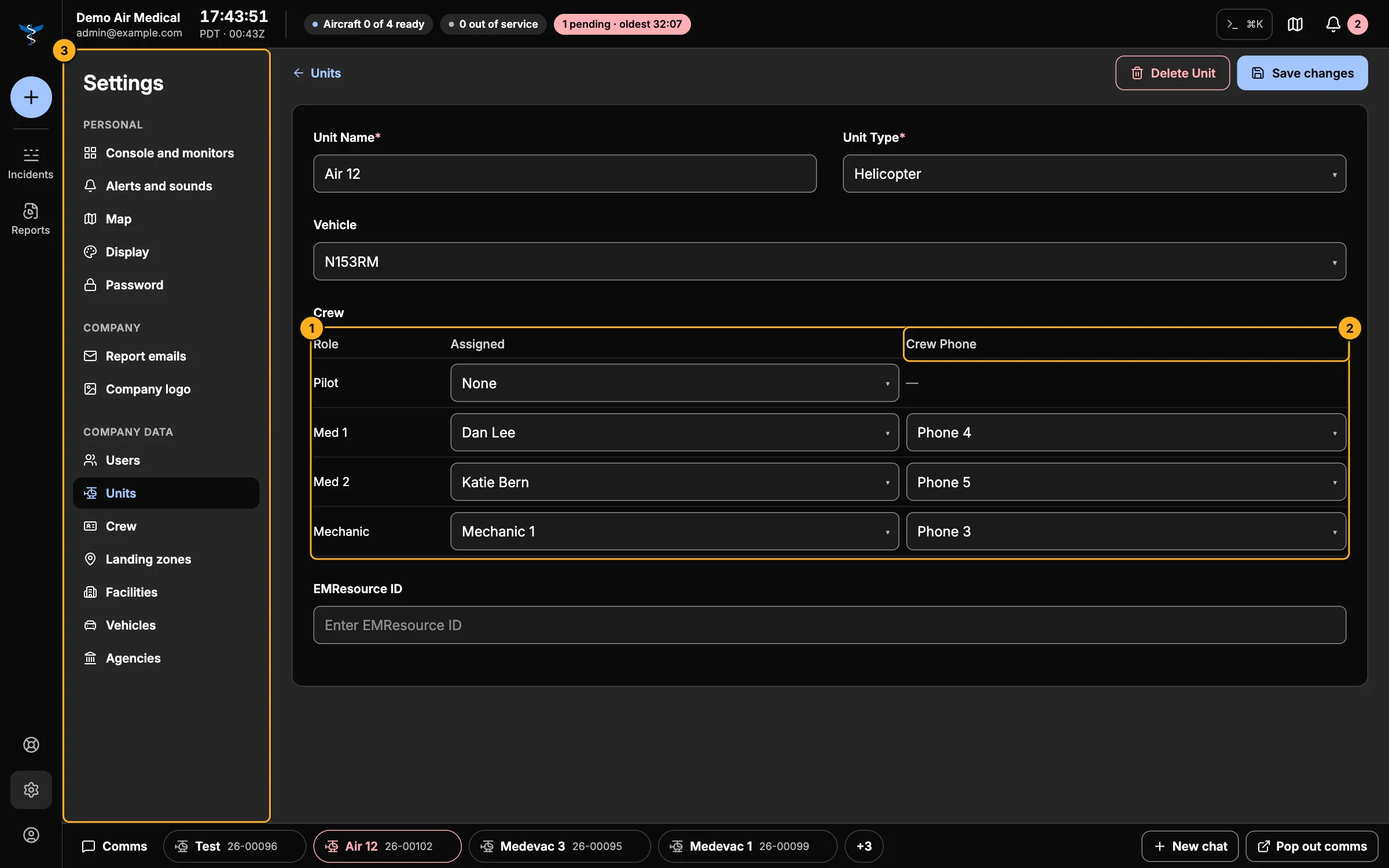Expand the Vehicle N153RM dropdown
The width and height of the screenshot is (1389, 868).
829,262
